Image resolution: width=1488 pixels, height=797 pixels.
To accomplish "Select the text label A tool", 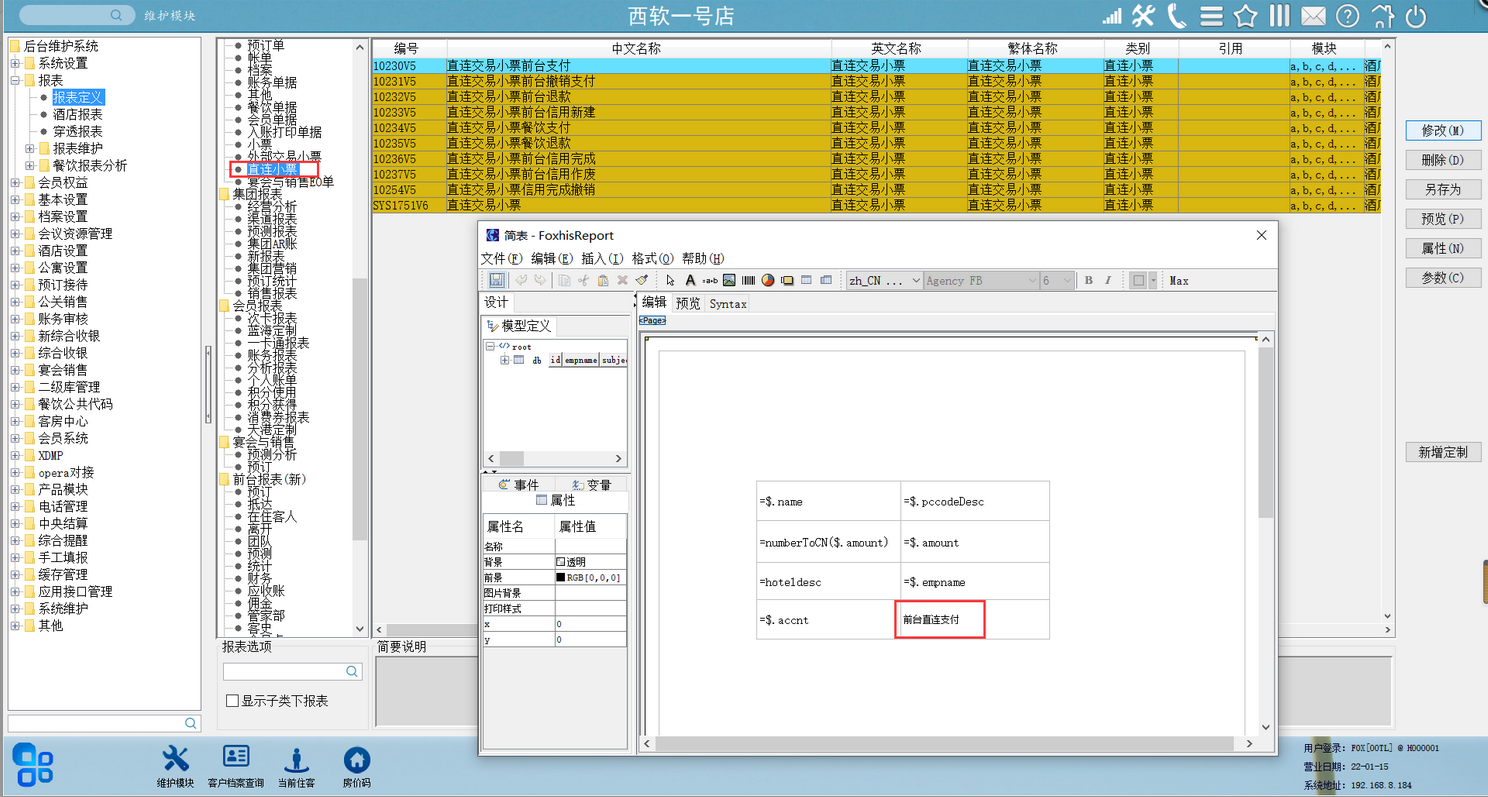I will point(690,280).
